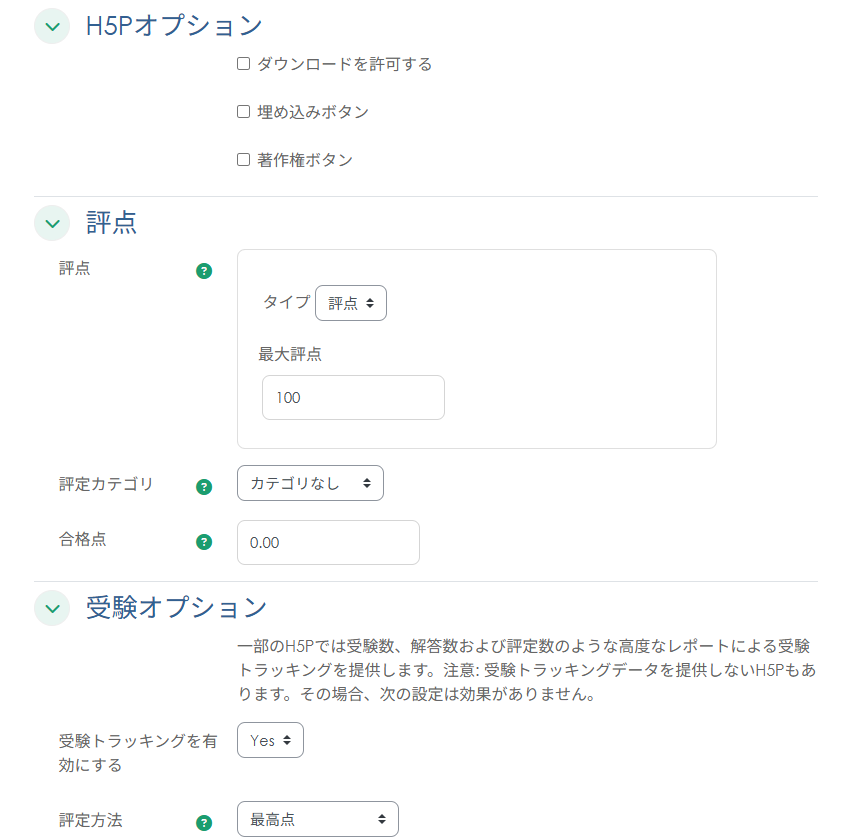
Task: Click help icon beside 評定カテゴリ
Action: coord(204,487)
